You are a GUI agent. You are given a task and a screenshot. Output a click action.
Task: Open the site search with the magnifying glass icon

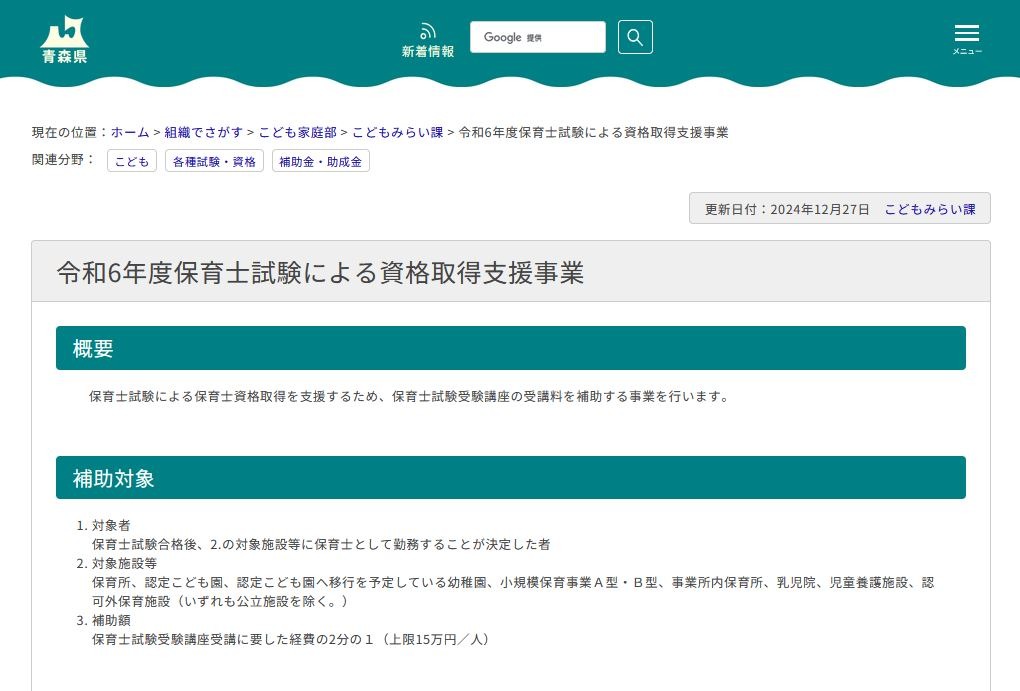[634, 37]
